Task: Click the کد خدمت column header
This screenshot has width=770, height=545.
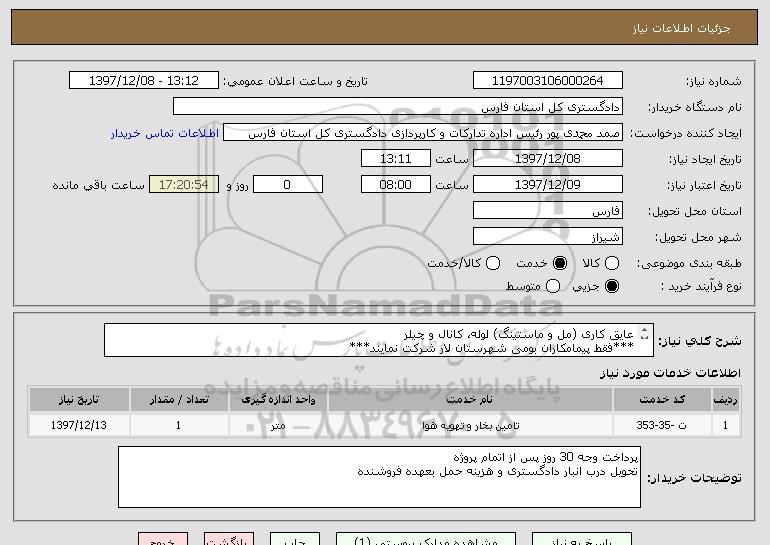Action: [662, 400]
